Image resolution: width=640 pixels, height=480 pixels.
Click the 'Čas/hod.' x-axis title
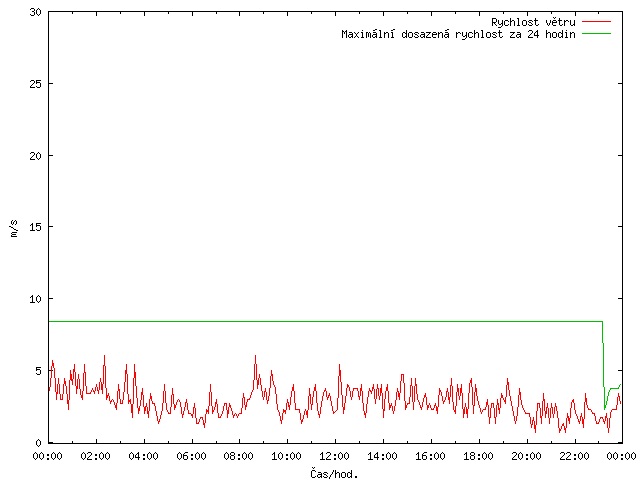pos(334,474)
